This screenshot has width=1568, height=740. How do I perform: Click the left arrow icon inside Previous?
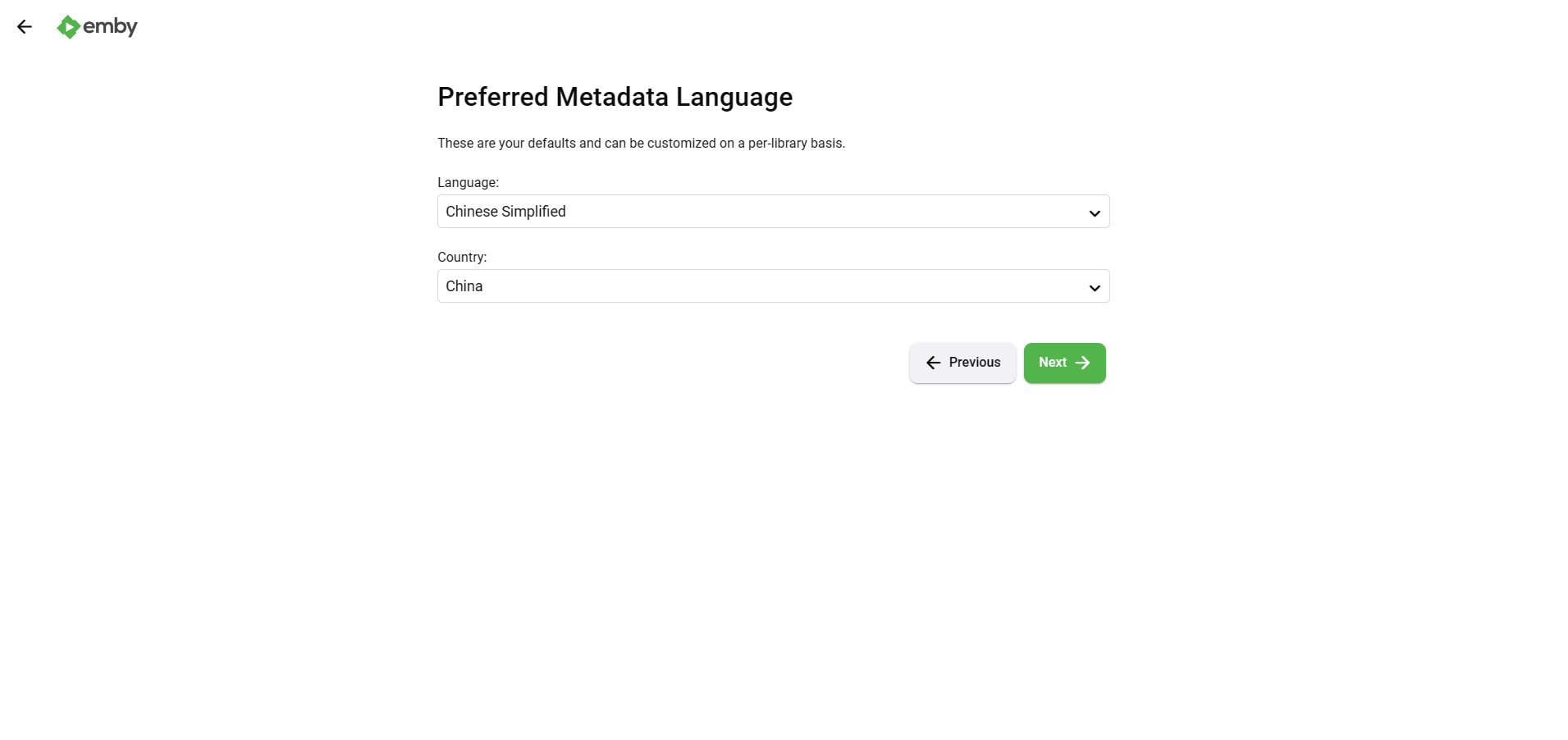coord(933,363)
